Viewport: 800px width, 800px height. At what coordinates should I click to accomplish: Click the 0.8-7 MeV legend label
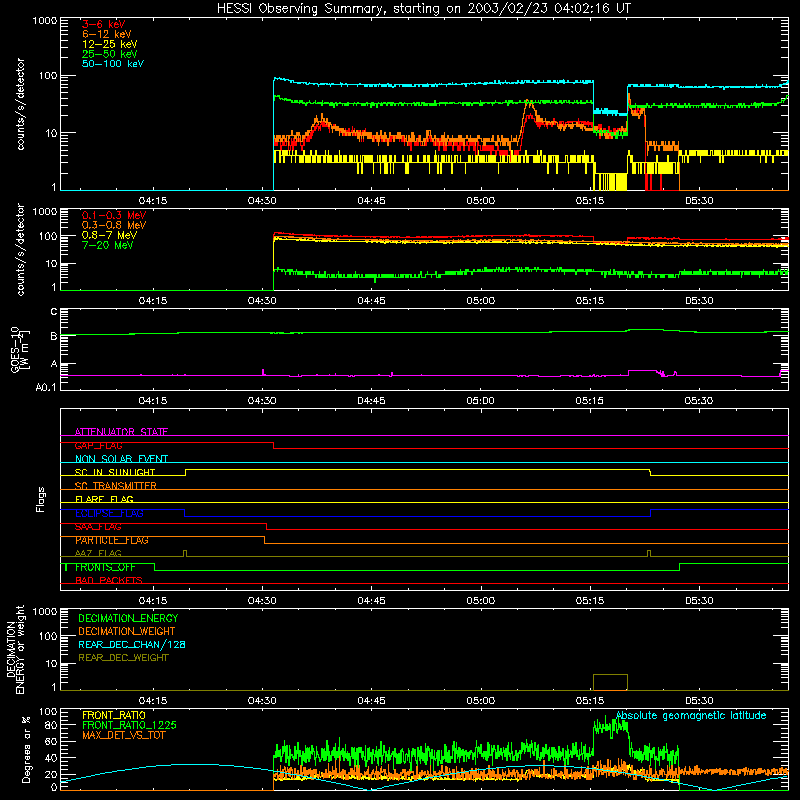pyautogui.click(x=109, y=235)
